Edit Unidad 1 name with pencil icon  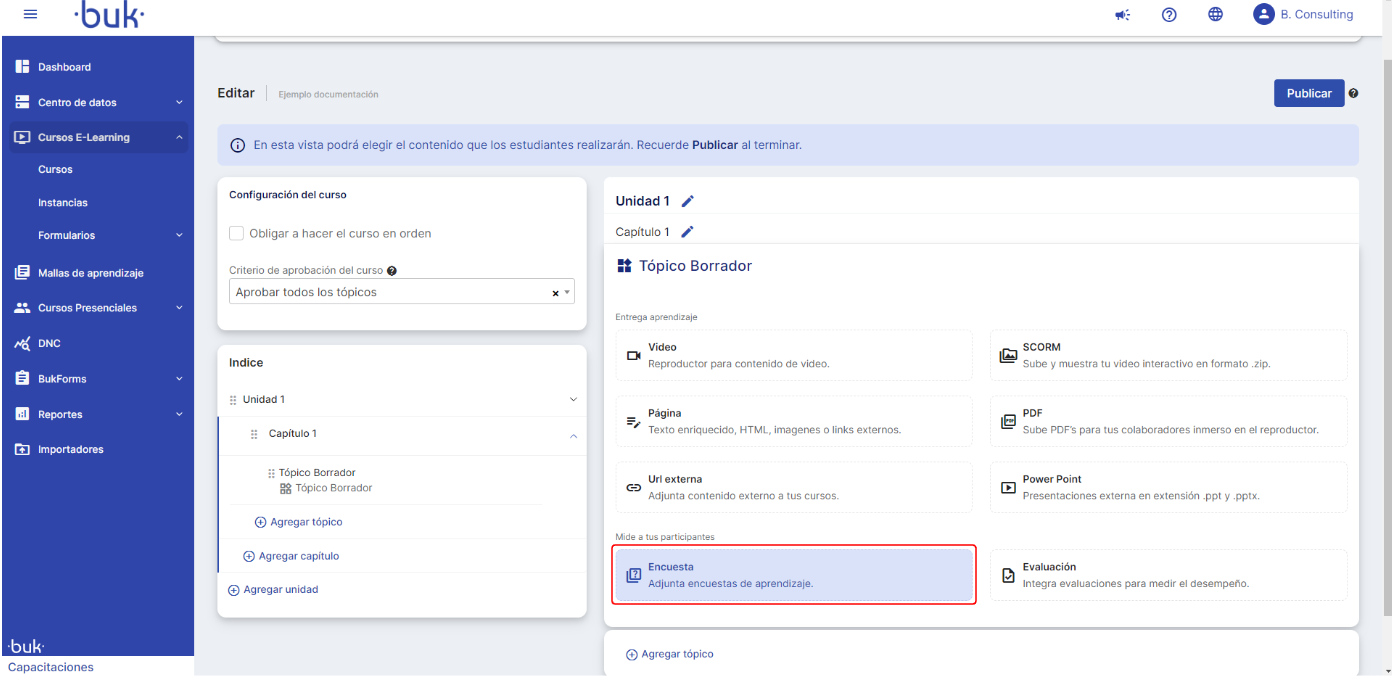tap(687, 201)
